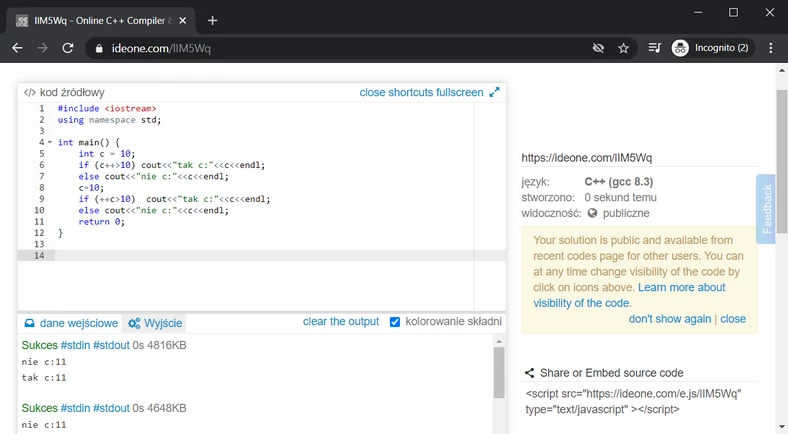Click the close shortcuts link
The image size is (788, 434).
(397, 93)
